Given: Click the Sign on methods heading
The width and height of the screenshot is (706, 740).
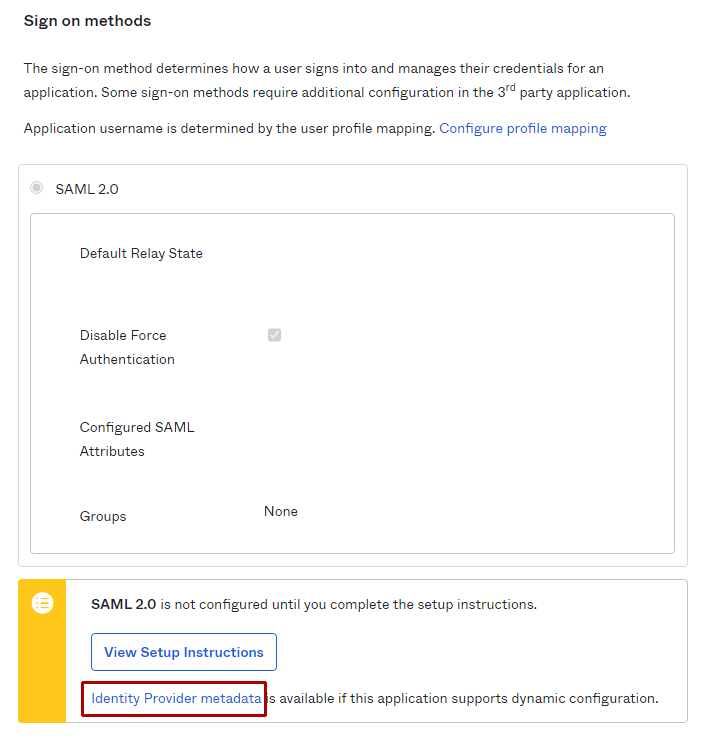Looking at the screenshot, I should pos(87,20).
